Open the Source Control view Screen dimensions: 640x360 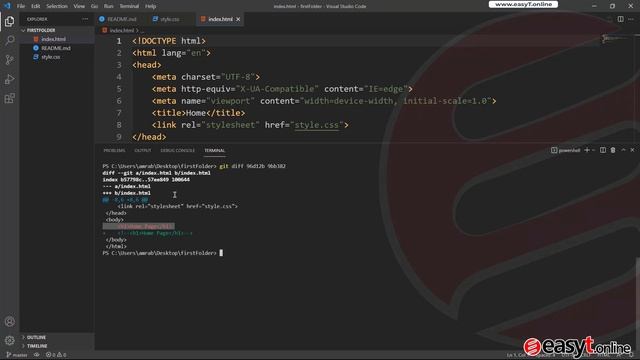click(x=9, y=60)
